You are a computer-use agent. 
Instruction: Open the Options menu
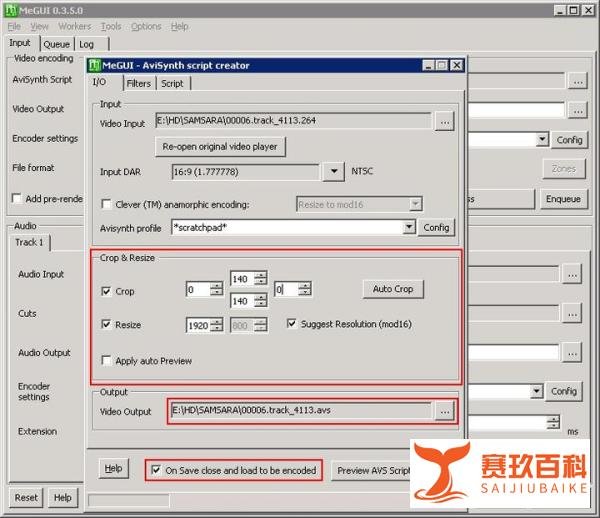146,26
